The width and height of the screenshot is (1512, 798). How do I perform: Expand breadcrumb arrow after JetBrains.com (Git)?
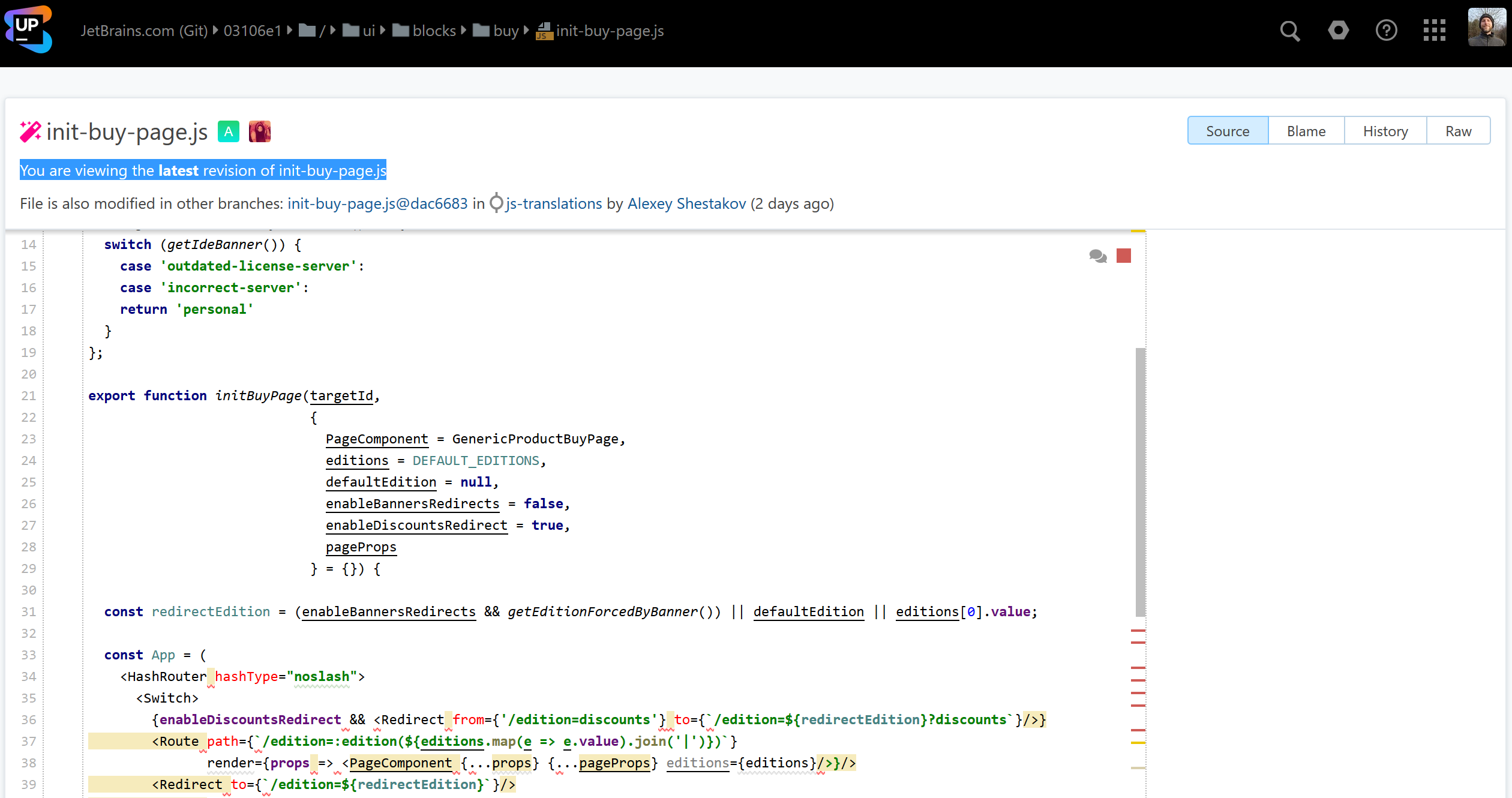(x=215, y=30)
